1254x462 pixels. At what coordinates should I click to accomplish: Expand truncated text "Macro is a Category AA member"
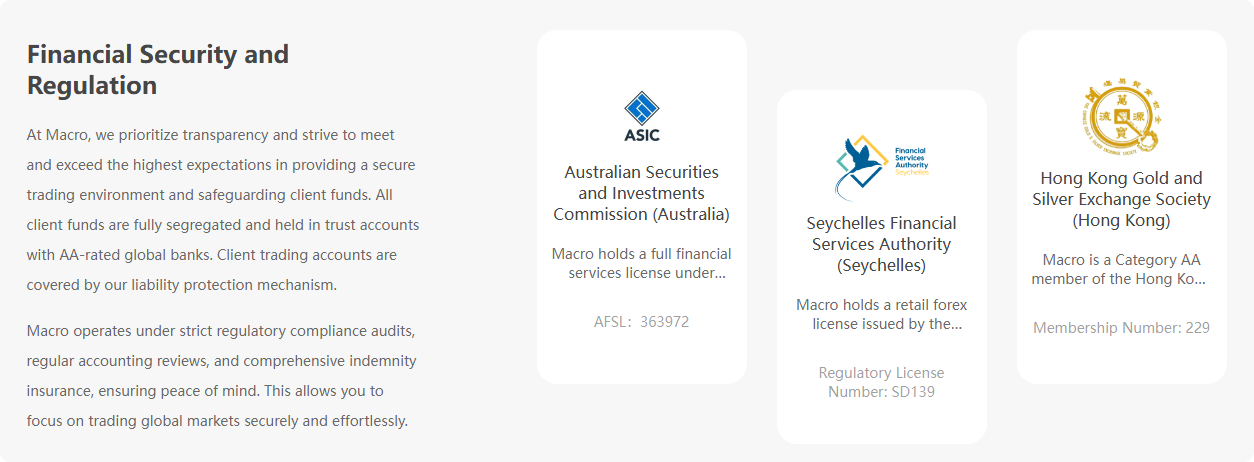tap(1121, 269)
